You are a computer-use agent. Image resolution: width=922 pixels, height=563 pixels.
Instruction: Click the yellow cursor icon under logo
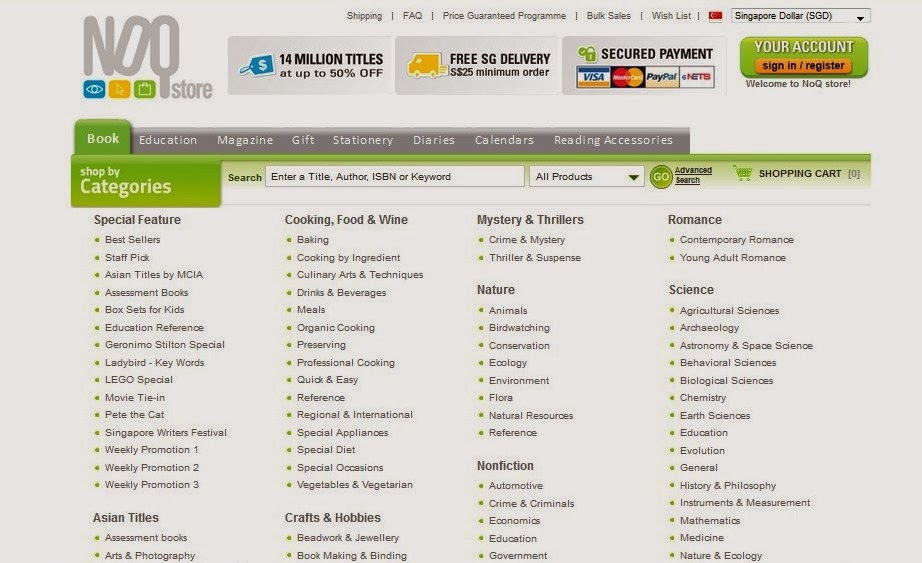point(119,89)
